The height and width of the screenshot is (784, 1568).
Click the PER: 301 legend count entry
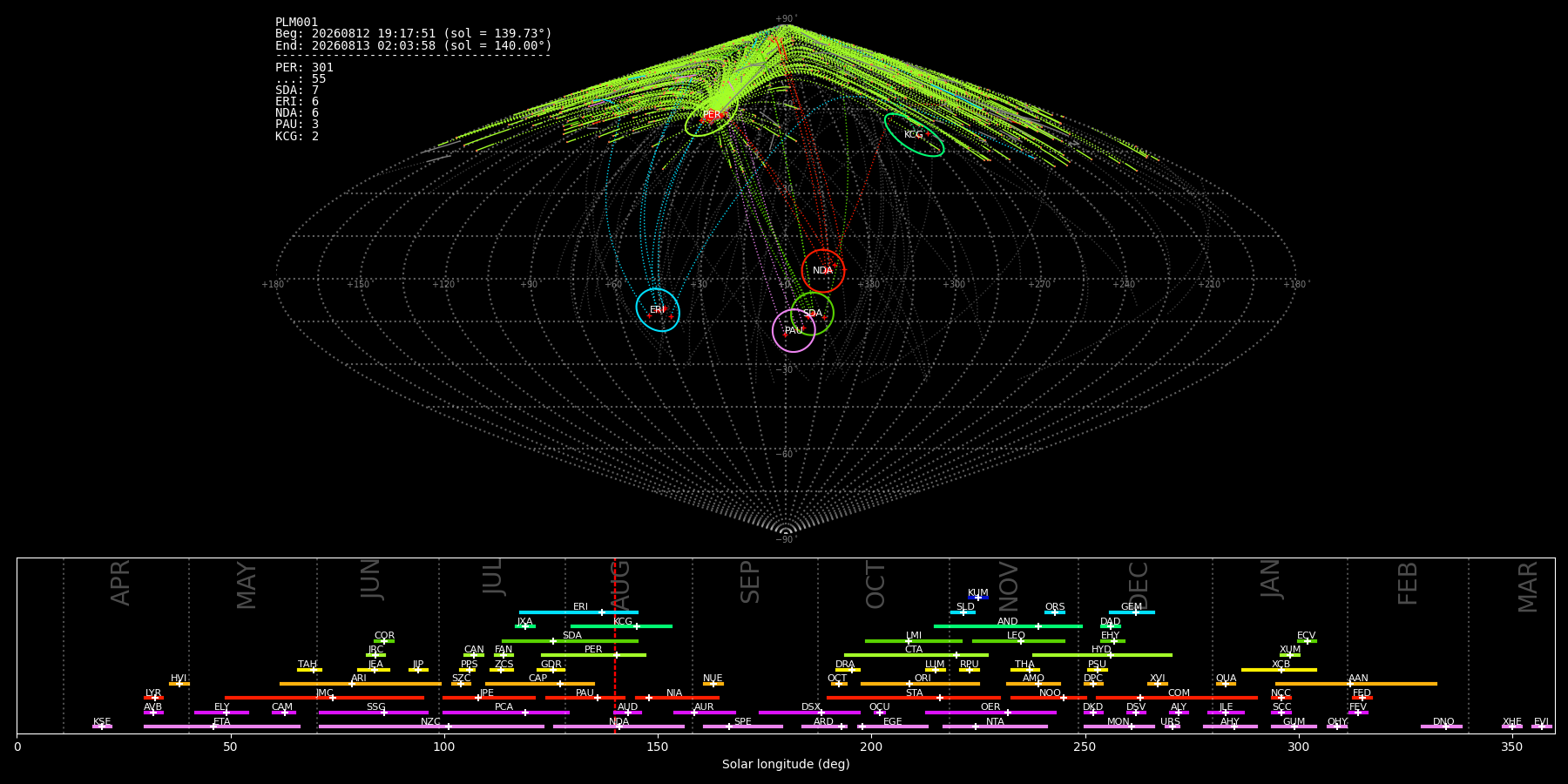(304, 67)
